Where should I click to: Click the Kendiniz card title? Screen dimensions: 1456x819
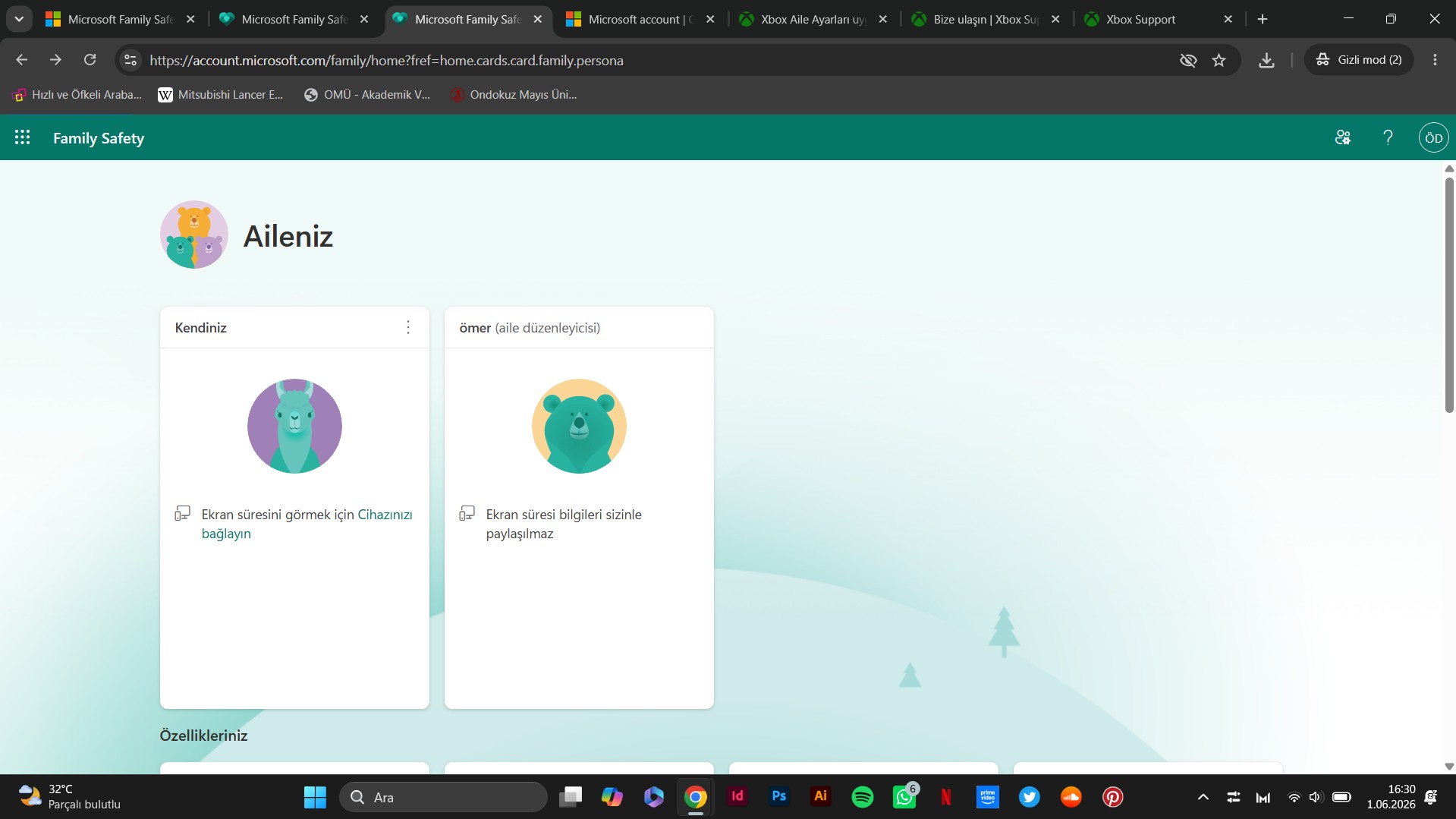tap(200, 328)
